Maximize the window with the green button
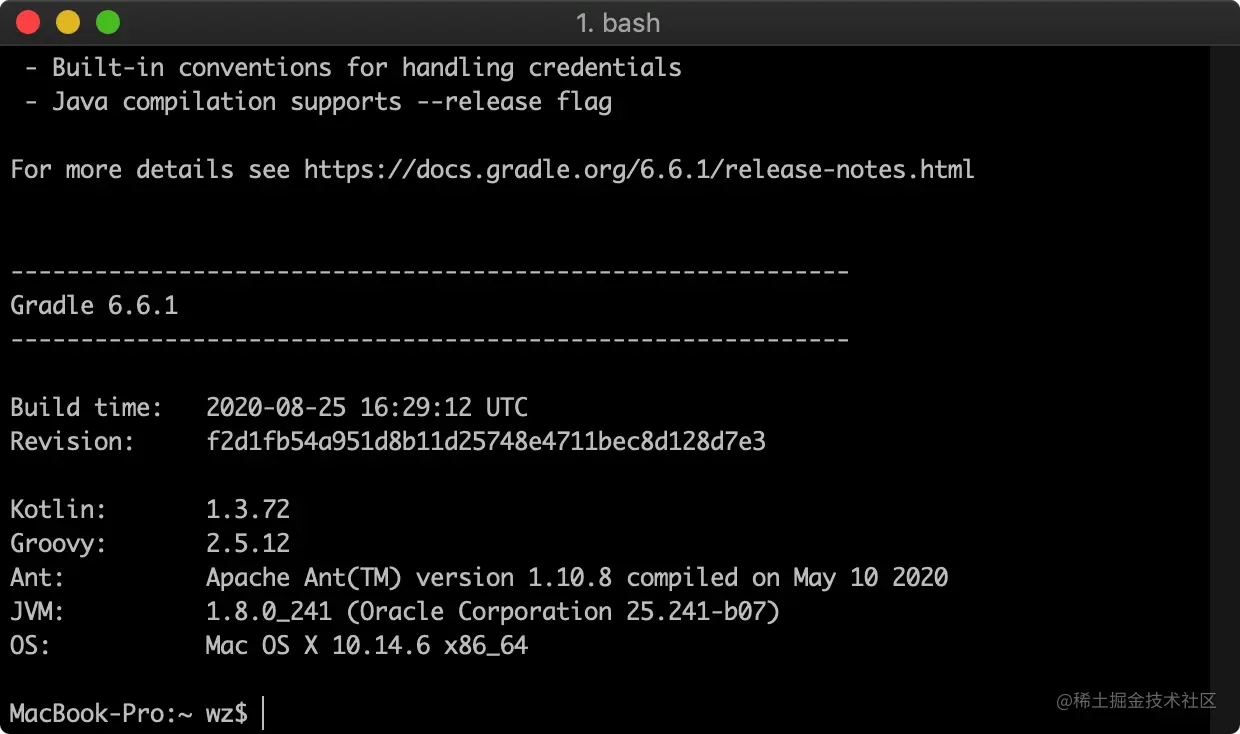This screenshot has height=734, width=1240. pos(107,22)
